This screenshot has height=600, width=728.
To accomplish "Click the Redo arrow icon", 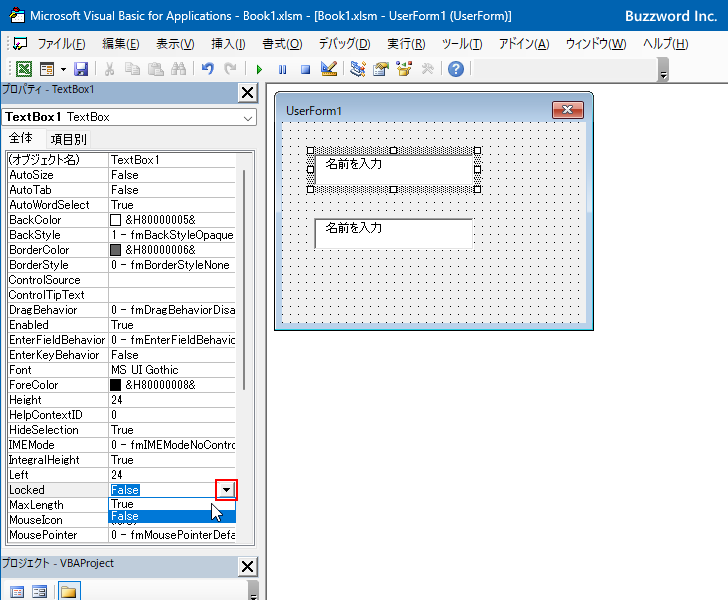I will point(230,69).
